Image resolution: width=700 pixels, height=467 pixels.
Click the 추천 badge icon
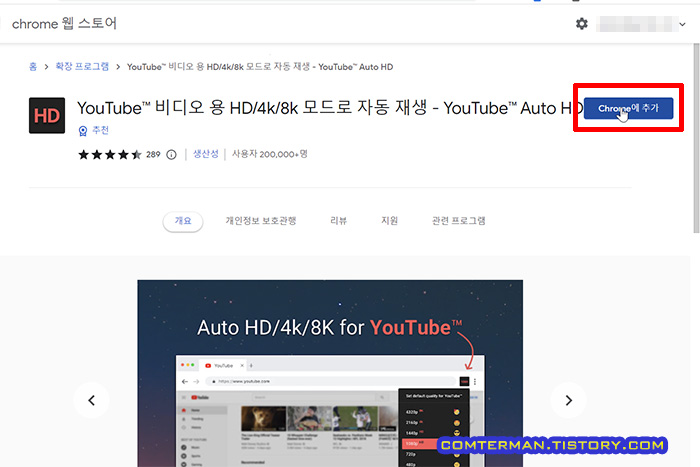coord(83,131)
